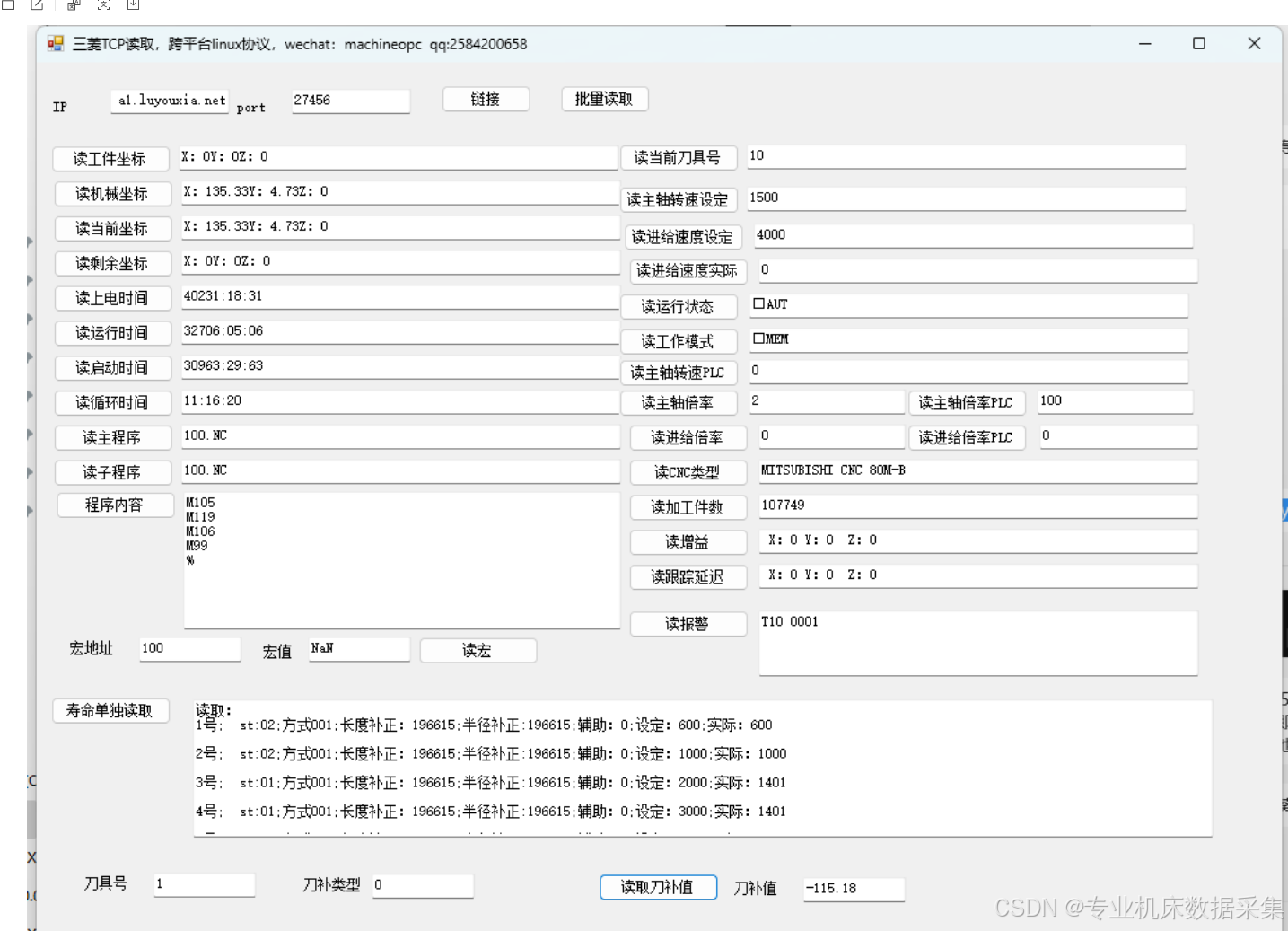1288x931 pixels.
Task: Click the 读当前坐标 button
Action: click(112, 229)
